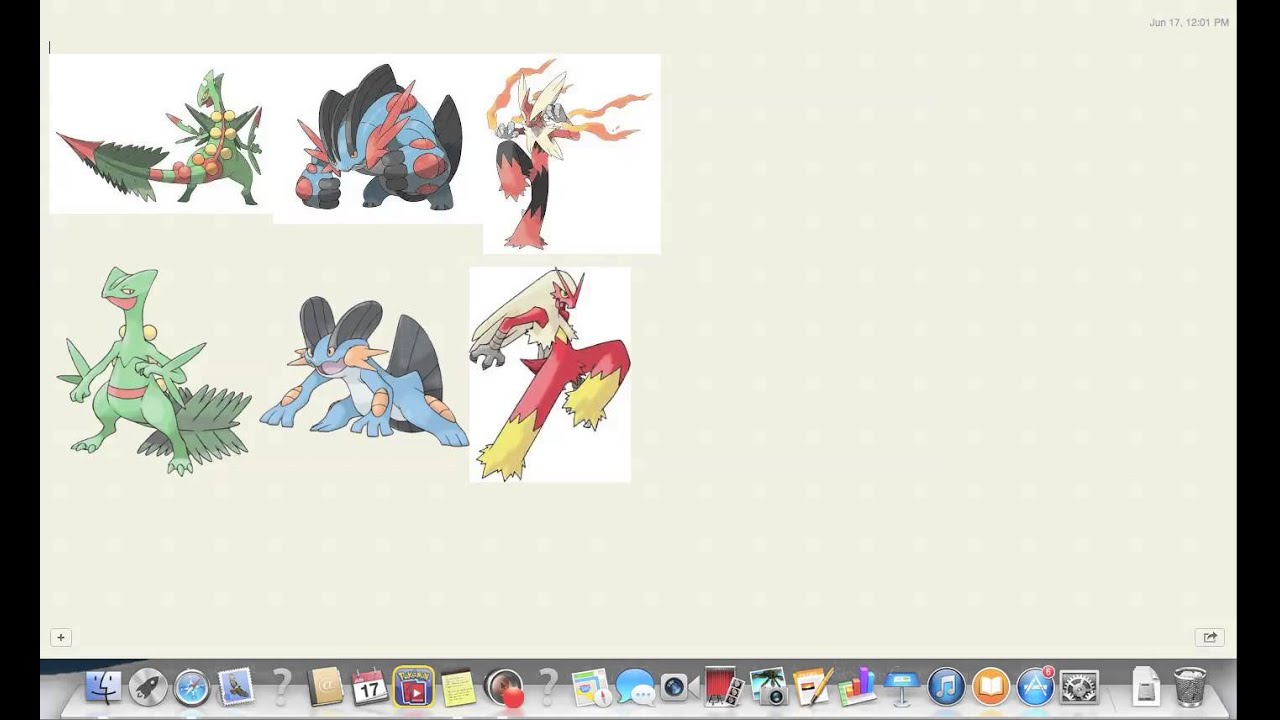Screen dimensions: 1280x720
Task: Open Contacts address book icon
Action: tap(325, 687)
